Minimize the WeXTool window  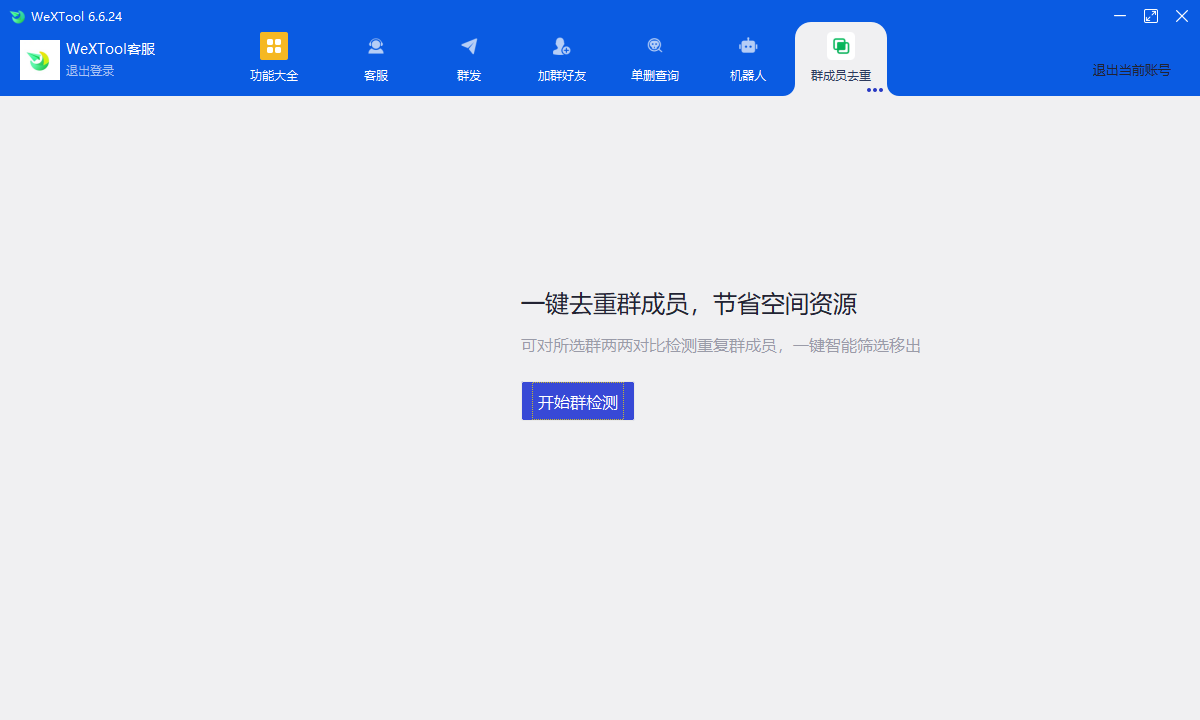point(1120,16)
